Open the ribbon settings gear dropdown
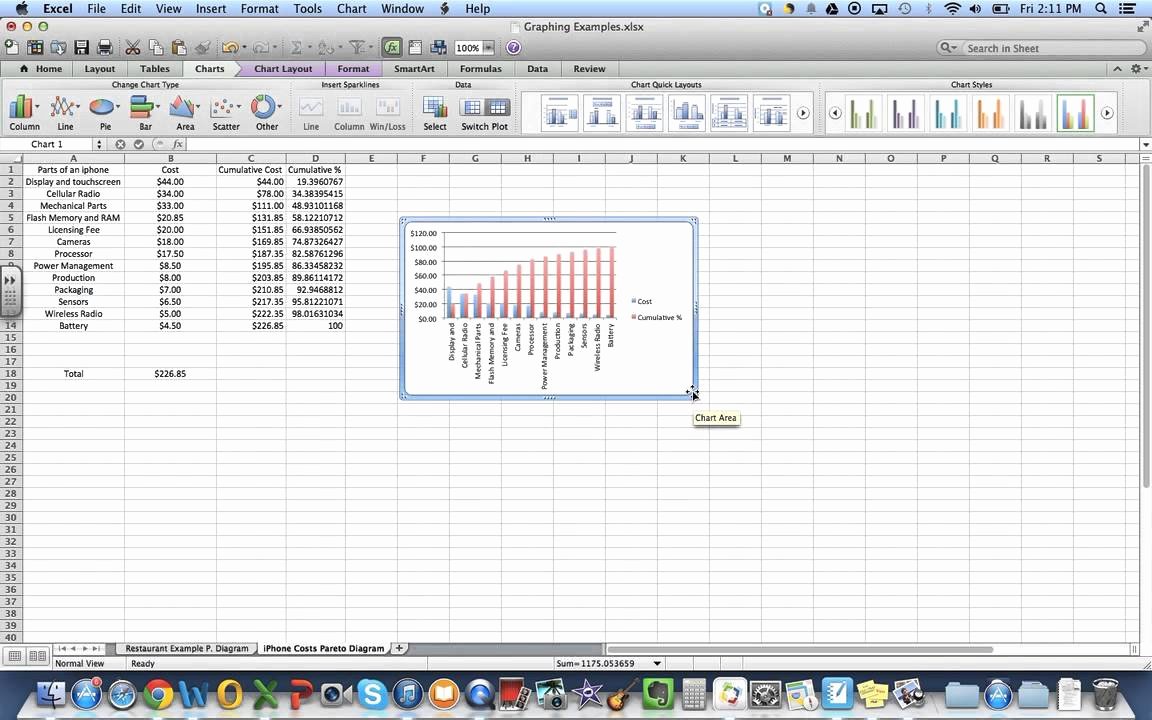Image resolution: width=1152 pixels, height=720 pixels. pos(1138,68)
